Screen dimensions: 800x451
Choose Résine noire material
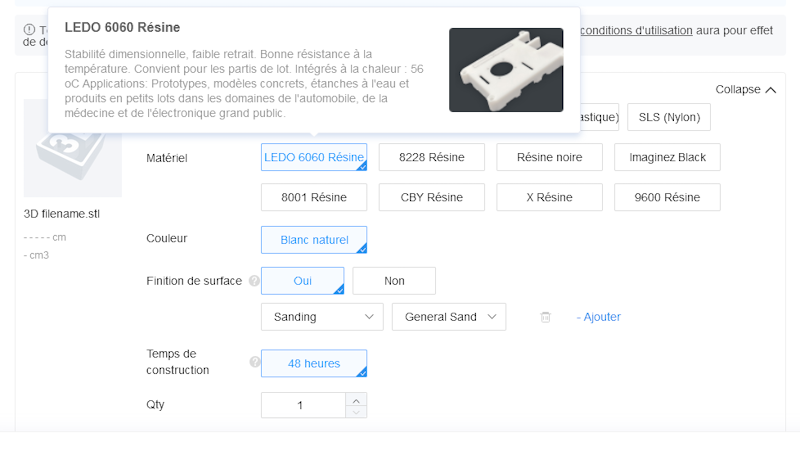point(549,157)
